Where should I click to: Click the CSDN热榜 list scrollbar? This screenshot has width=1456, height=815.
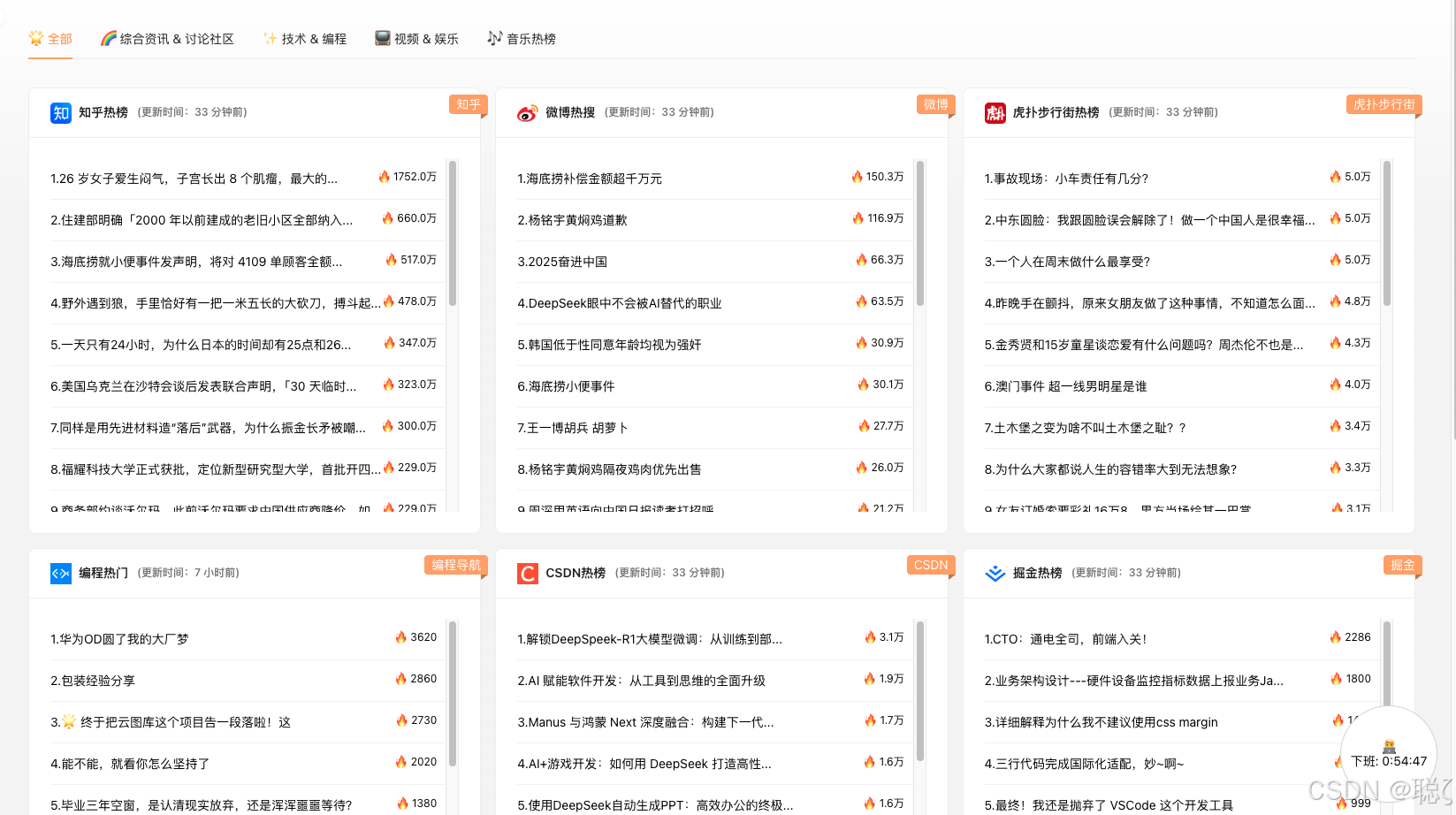coord(920,691)
